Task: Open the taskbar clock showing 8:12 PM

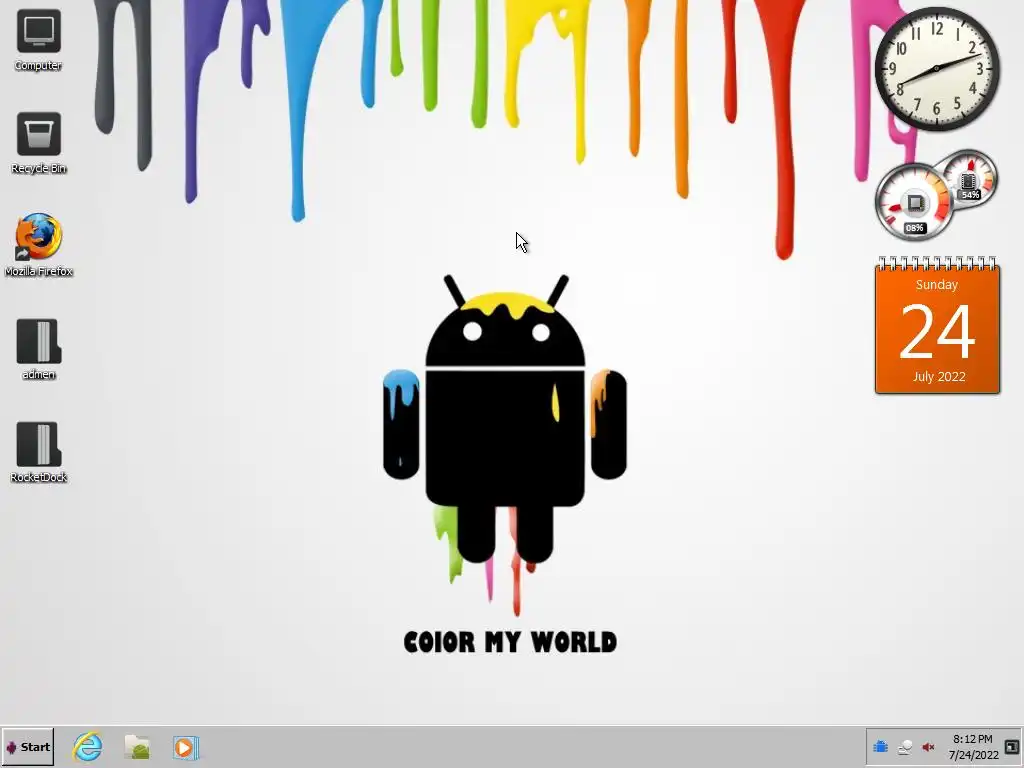Action: (x=972, y=739)
